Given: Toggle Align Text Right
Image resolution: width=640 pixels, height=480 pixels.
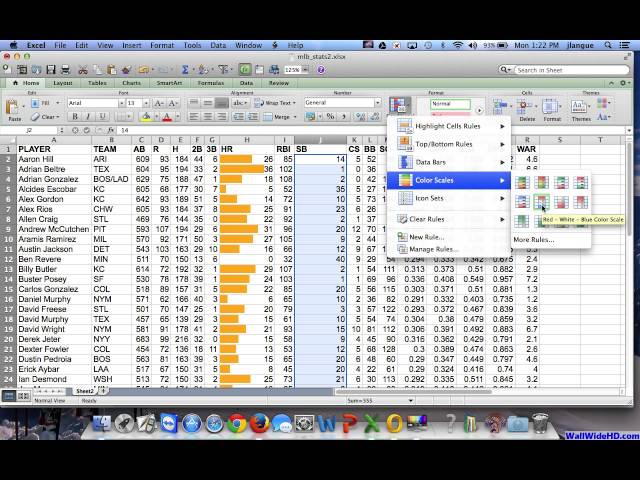Looking at the screenshot, I should tap(222, 117).
